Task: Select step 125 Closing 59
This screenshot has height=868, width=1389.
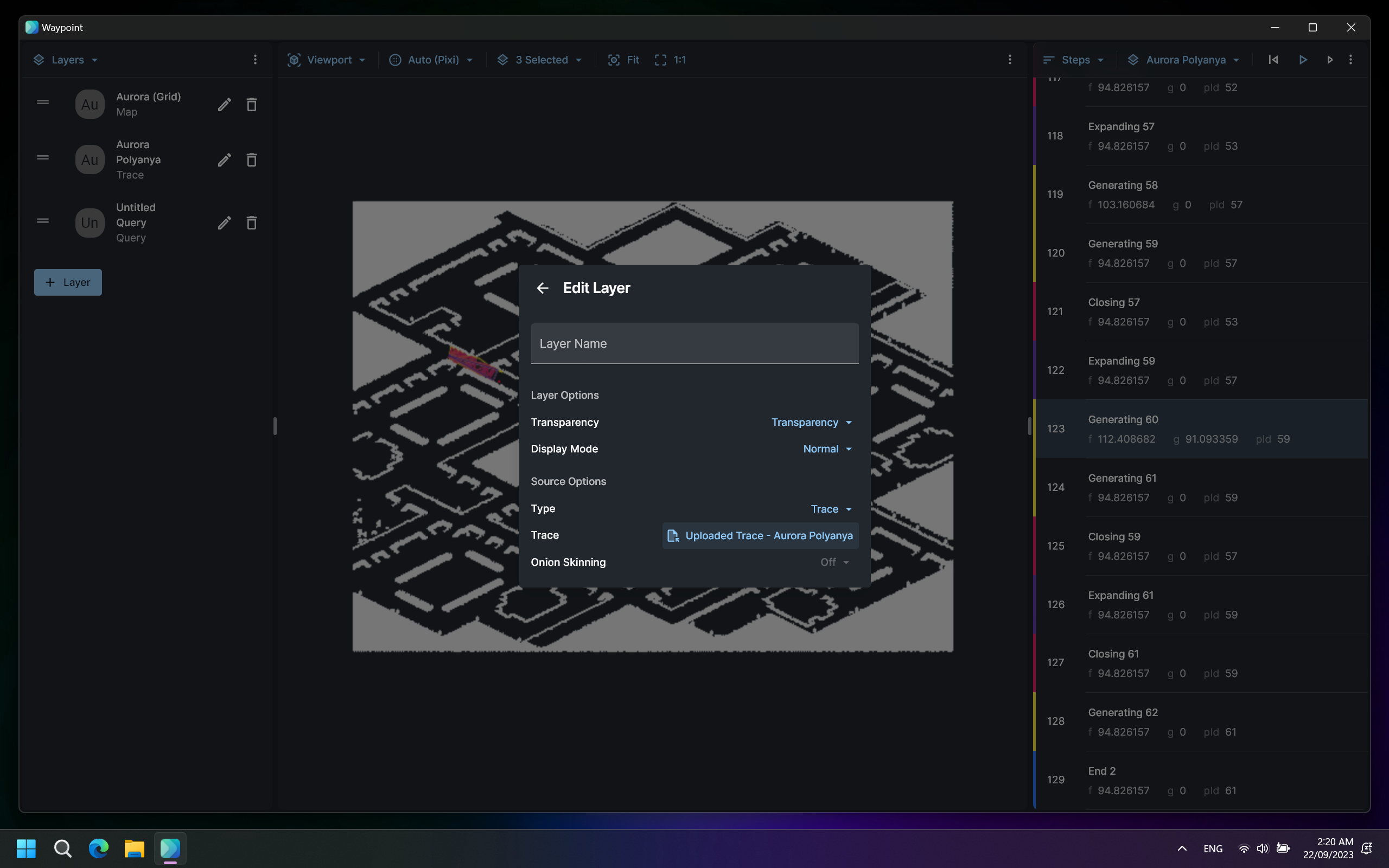Action: click(x=1202, y=546)
